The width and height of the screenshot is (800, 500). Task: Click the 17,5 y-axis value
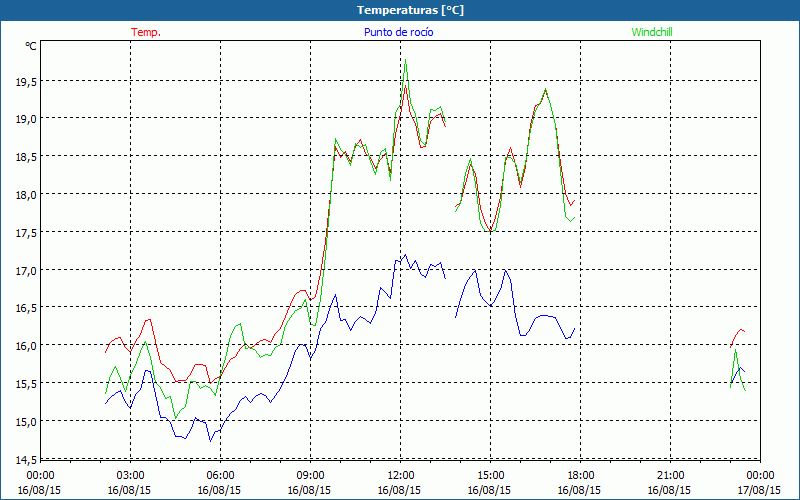pyautogui.click(x=25, y=232)
